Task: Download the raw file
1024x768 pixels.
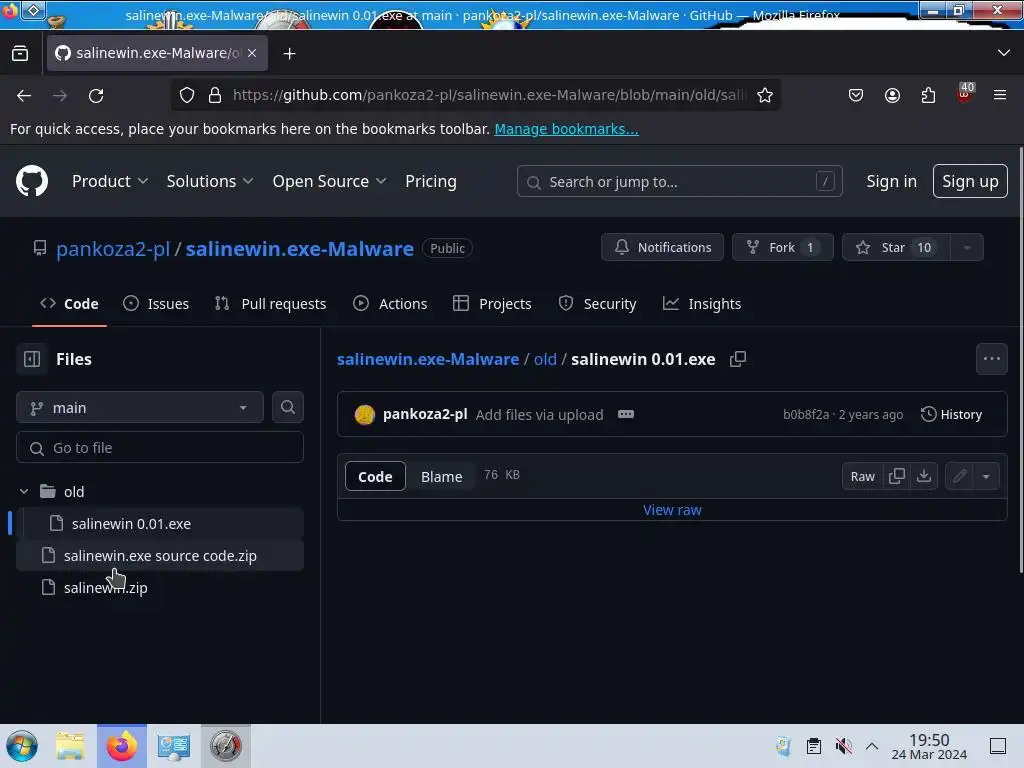Action: pyautogui.click(x=924, y=476)
